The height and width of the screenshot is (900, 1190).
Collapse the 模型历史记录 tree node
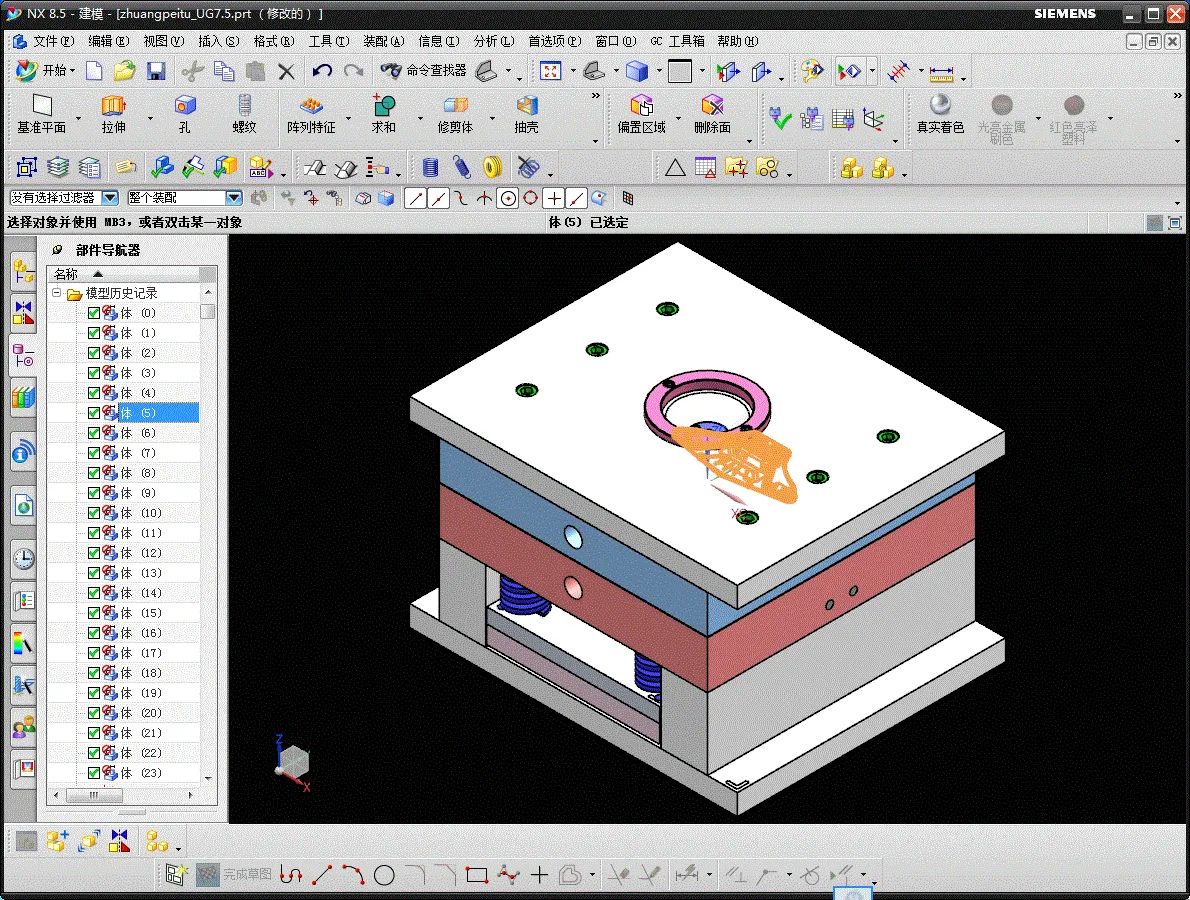click(56, 293)
